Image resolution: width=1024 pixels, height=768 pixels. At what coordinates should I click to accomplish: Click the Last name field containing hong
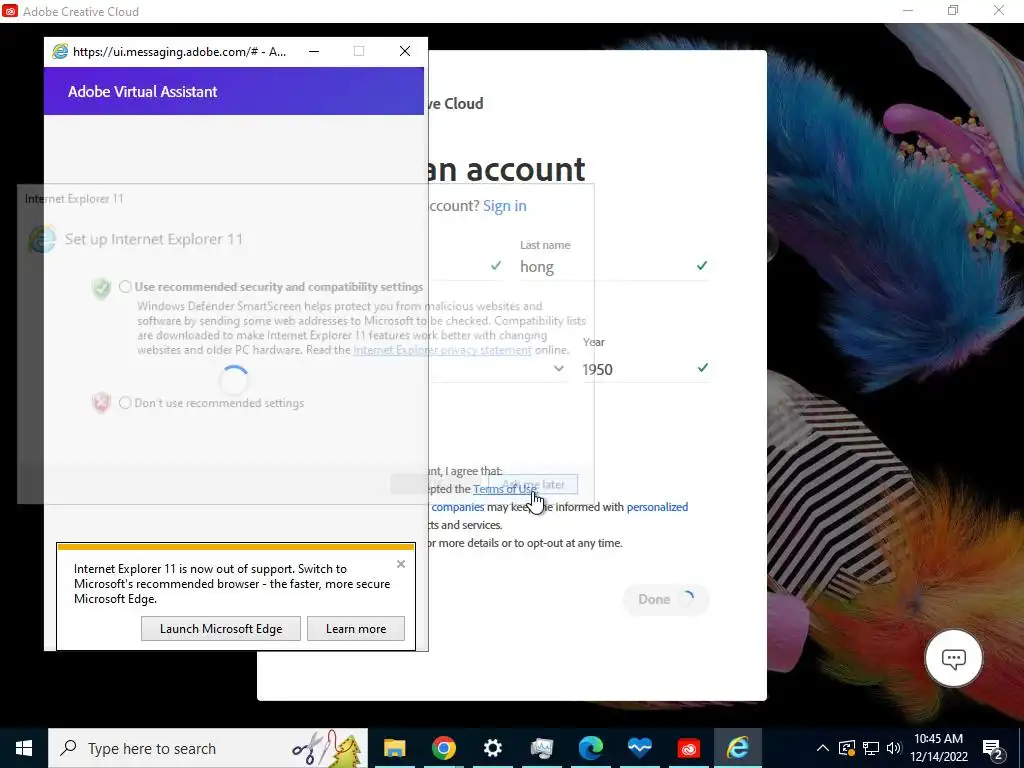(x=614, y=266)
